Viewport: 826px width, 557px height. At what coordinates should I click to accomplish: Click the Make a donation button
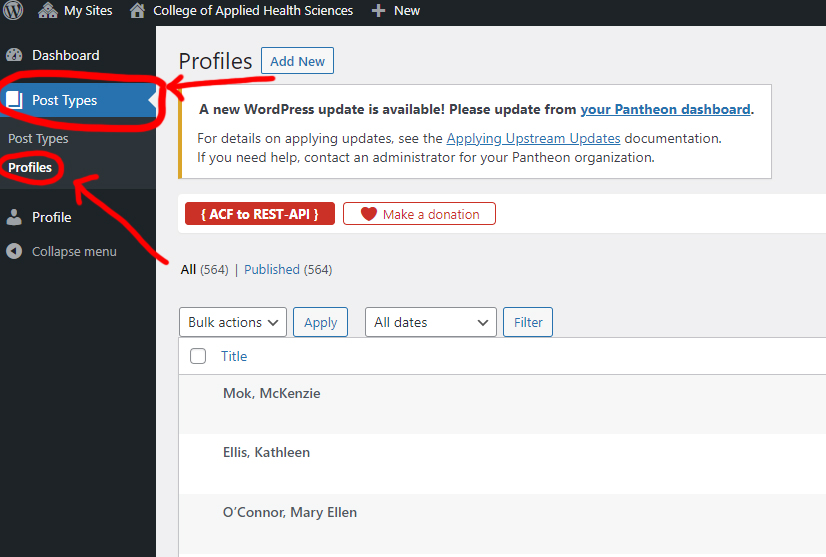(419, 214)
